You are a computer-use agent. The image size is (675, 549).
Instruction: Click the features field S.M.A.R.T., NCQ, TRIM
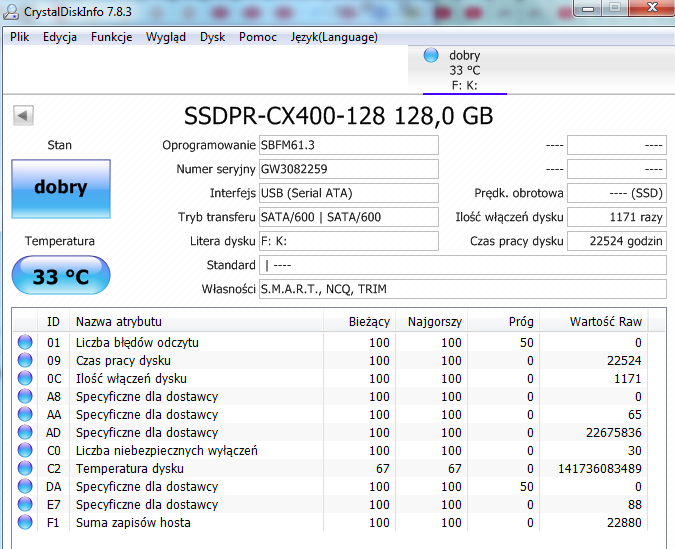pos(463,289)
